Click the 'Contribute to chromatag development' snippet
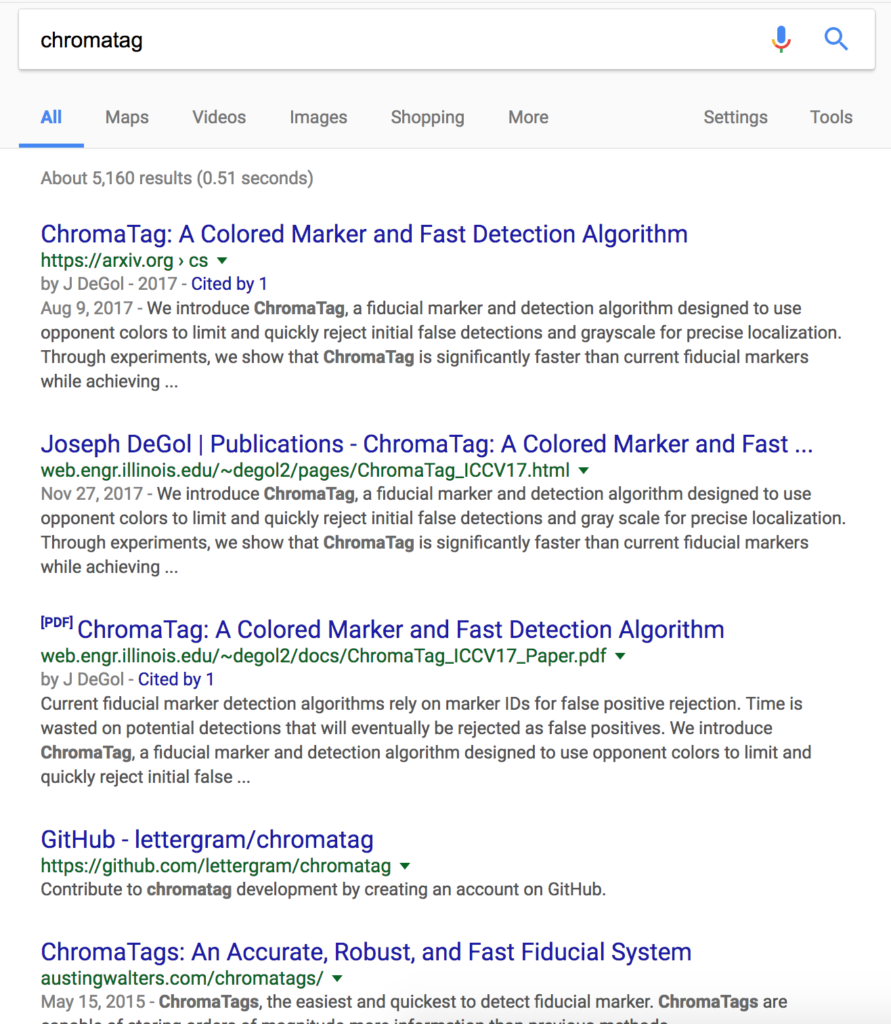The height and width of the screenshot is (1024, 891). 323,889
